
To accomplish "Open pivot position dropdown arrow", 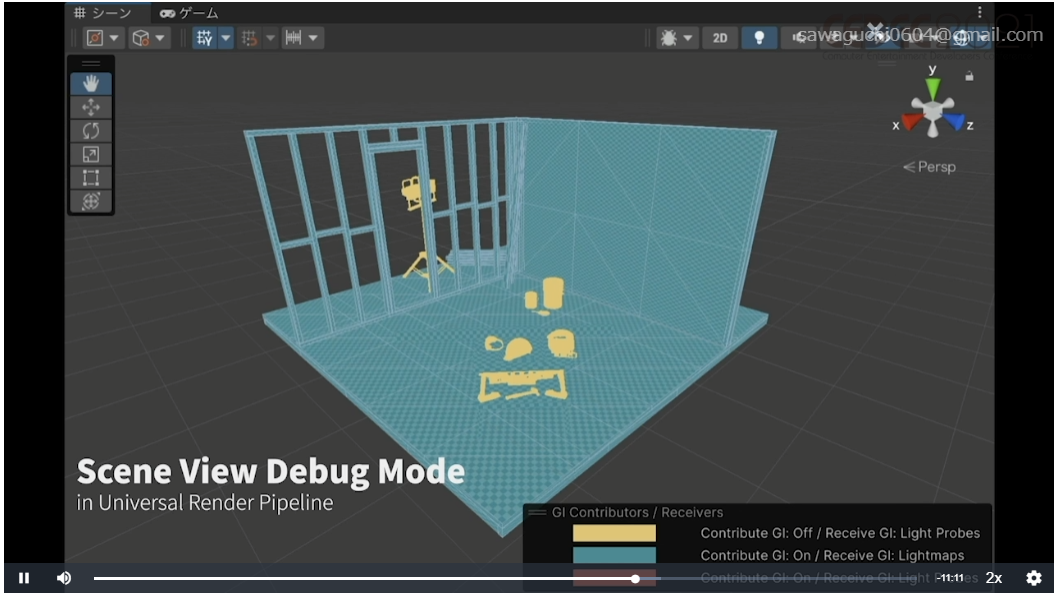I will click(114, 38).
